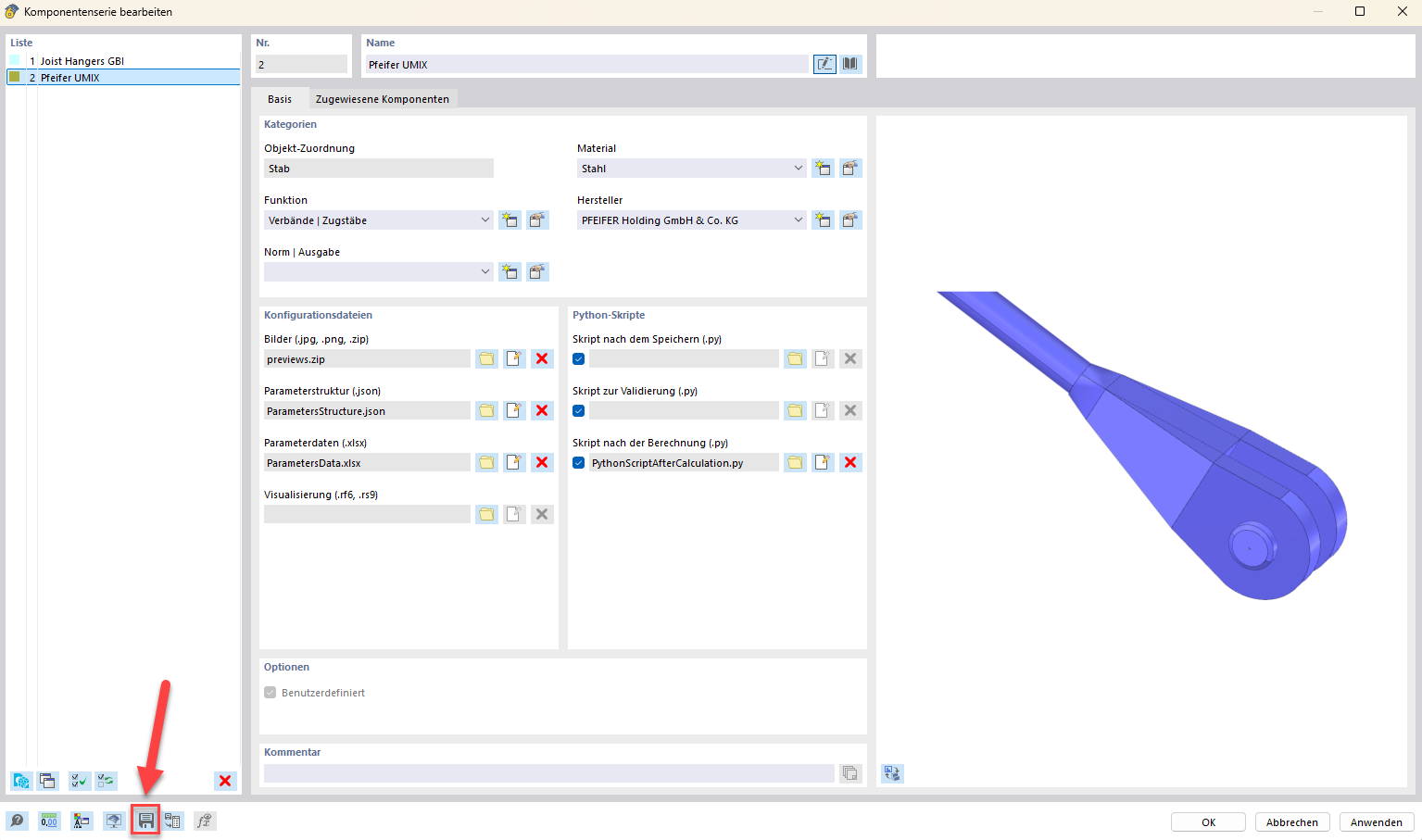This screenshot has height=840, width=1422.
Task: Create new material with the star icon
Action: (x=823, y=169)
